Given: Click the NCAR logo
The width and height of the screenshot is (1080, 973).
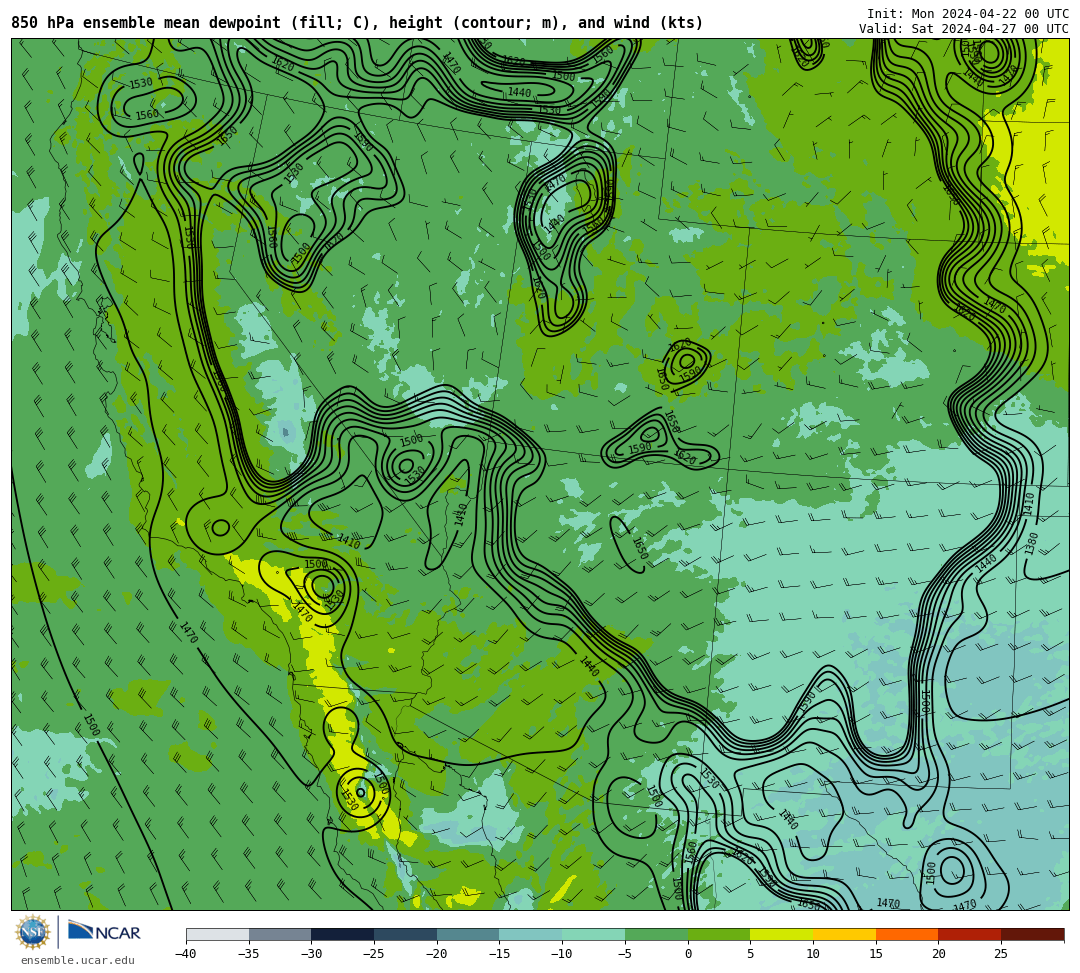Looking at the screenshot, I should point(104,932).
